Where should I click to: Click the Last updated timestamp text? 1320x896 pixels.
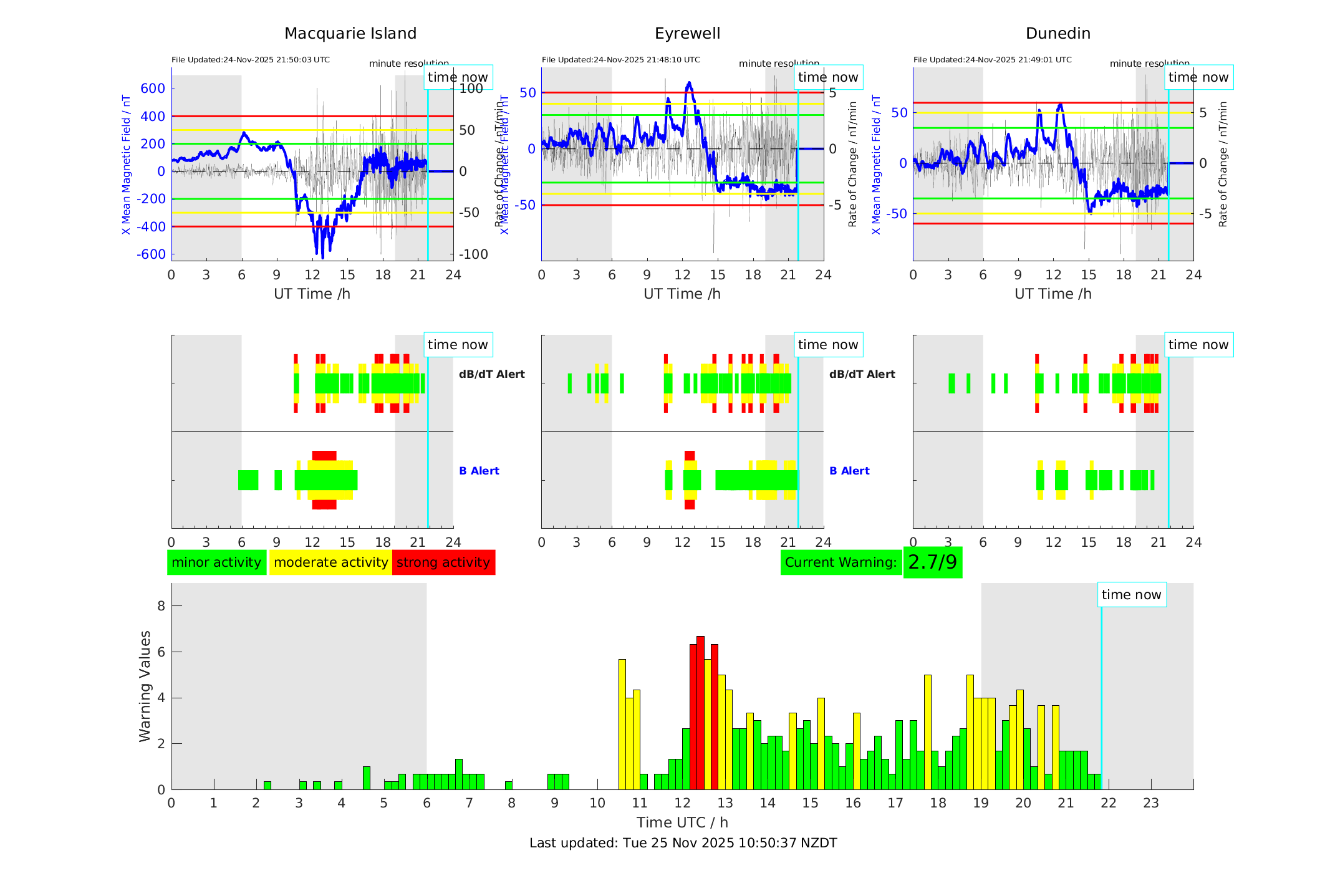tap(683, 843)
